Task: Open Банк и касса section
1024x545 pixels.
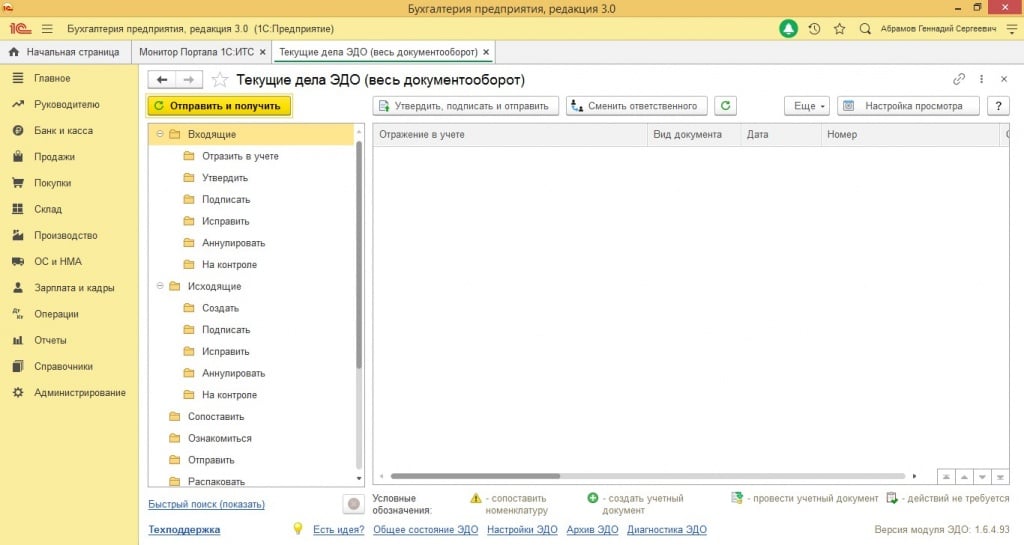Action: coord(61,131)
